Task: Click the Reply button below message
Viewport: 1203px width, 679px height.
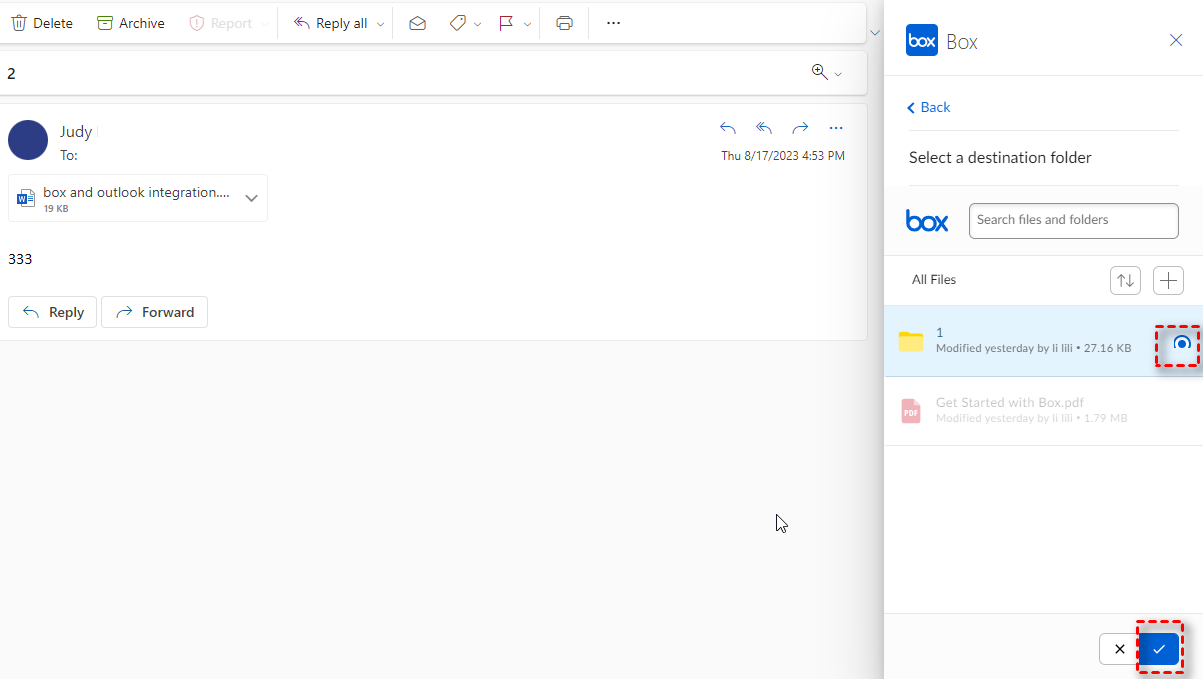Action: pos(53,312)
